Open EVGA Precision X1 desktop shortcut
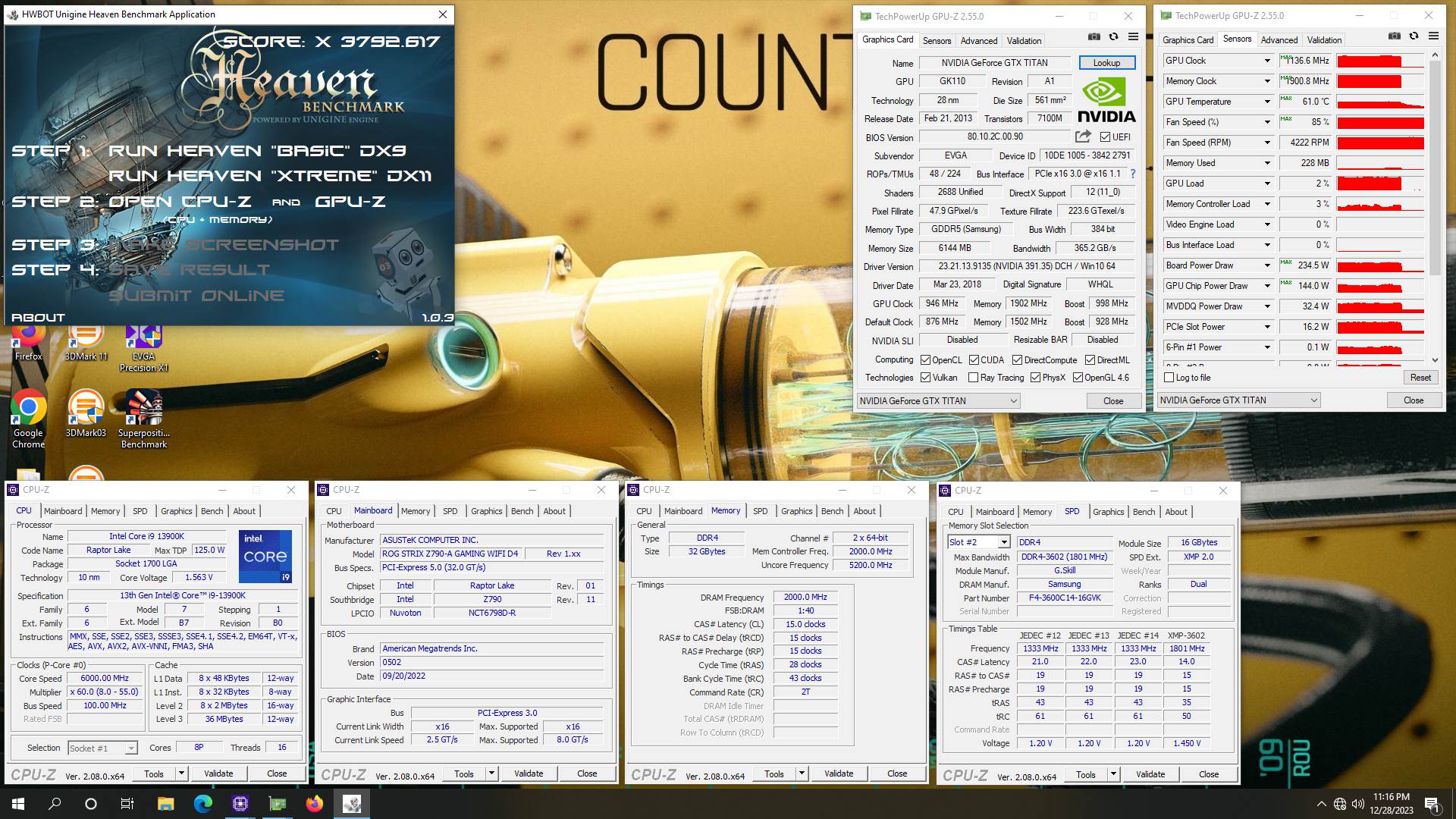 pos(143,347)
